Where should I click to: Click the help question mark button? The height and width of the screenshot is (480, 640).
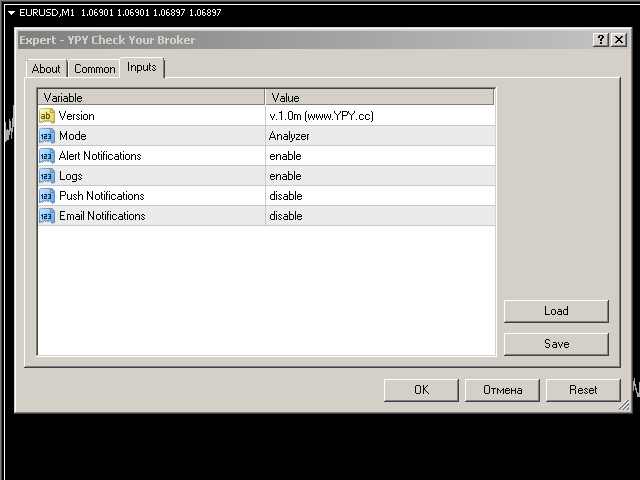(600, 40)
